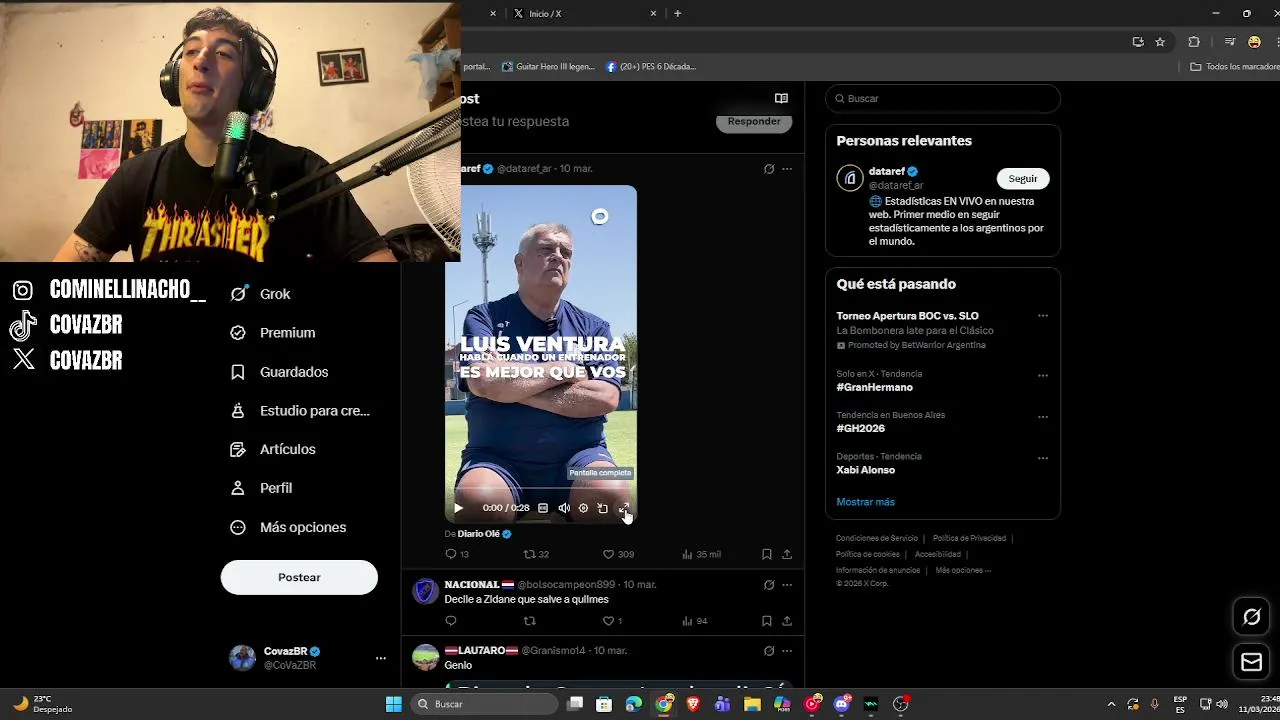Like the NACIONAL comment with 1 like
Viewport: 1280px width, 720px height.
tap(612, 621)
